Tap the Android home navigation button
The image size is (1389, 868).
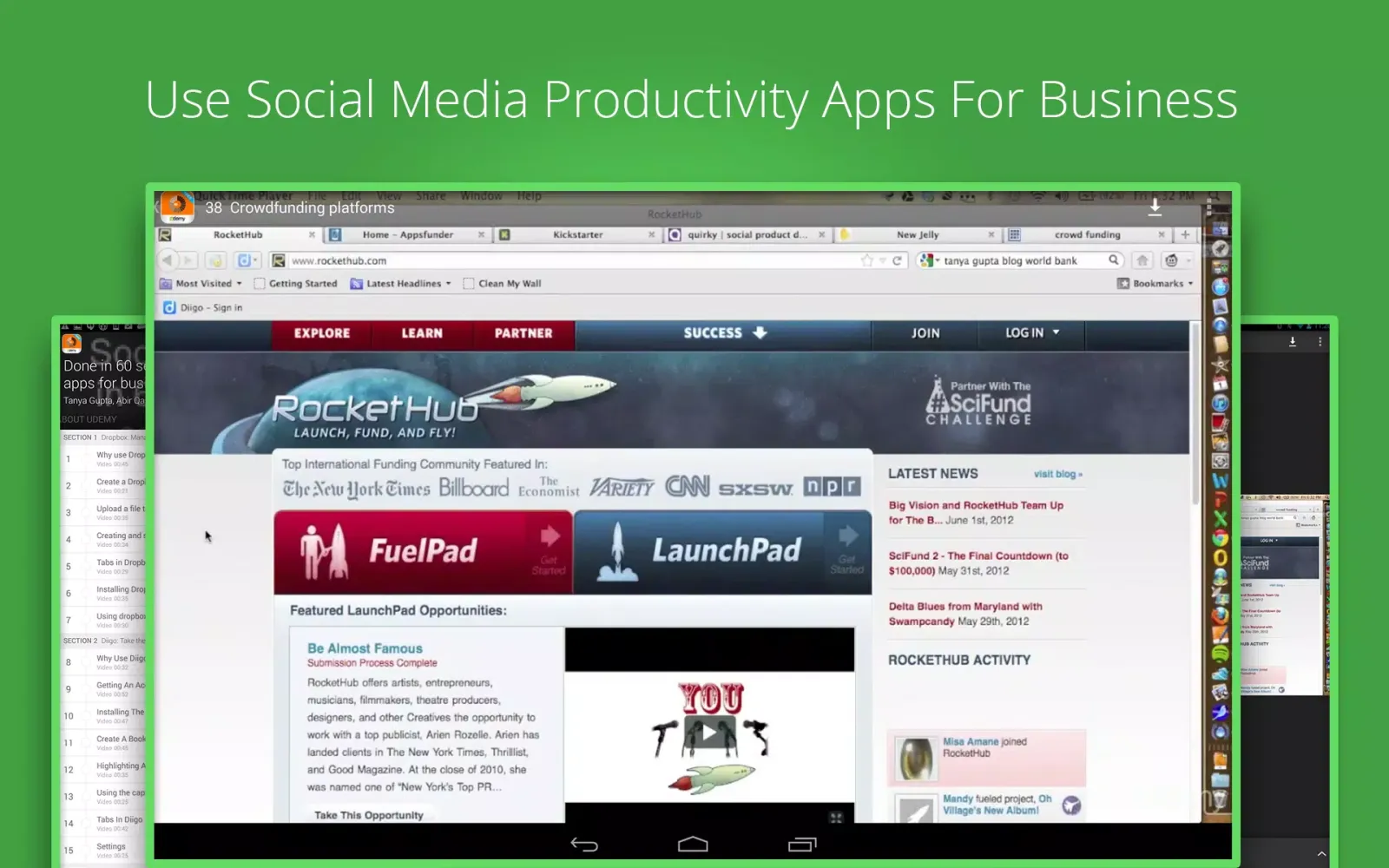click(x=693, y=845)
